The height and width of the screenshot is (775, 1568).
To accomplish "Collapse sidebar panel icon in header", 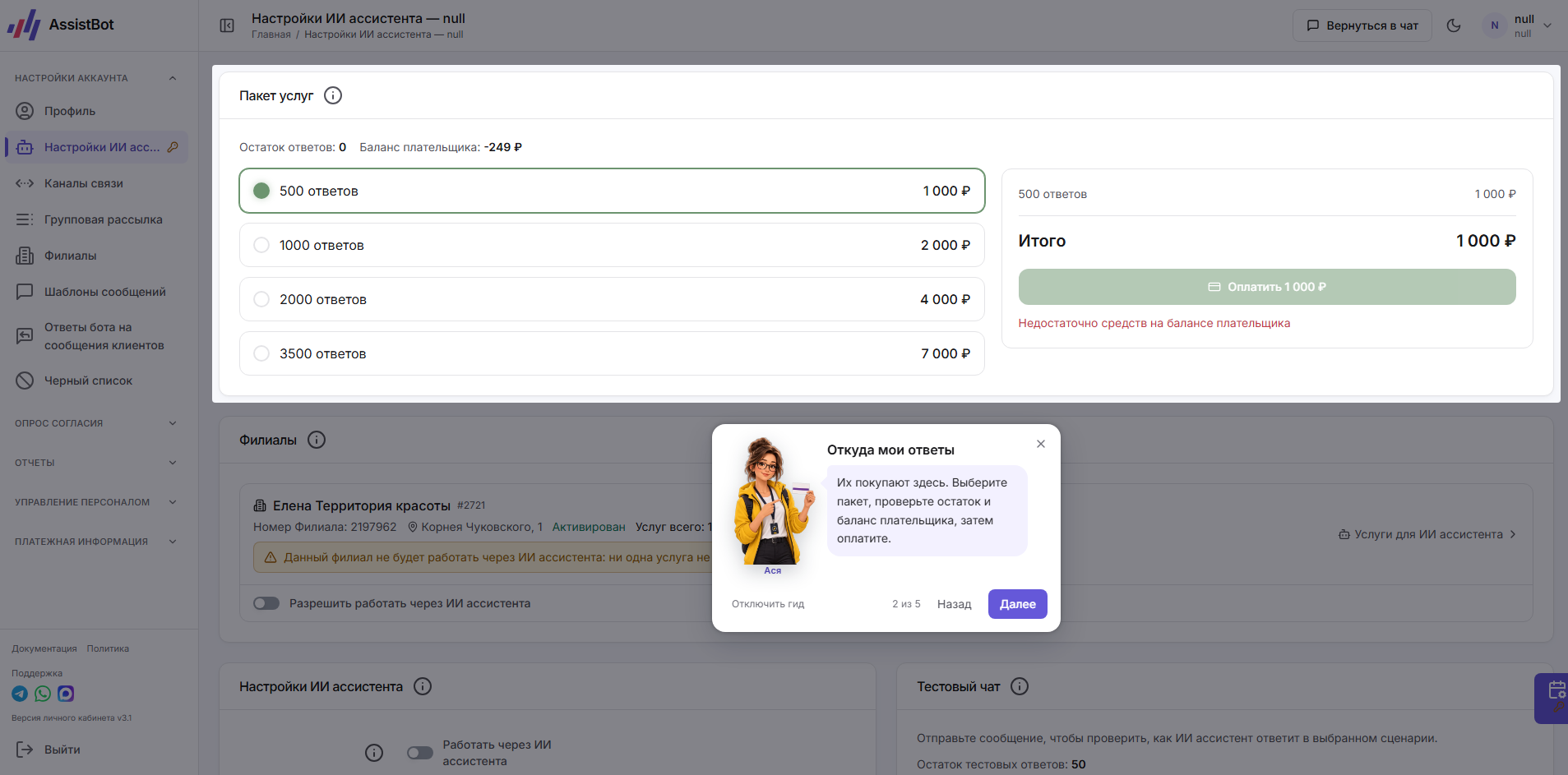I will pyautogui.click(x=227, y=25).
